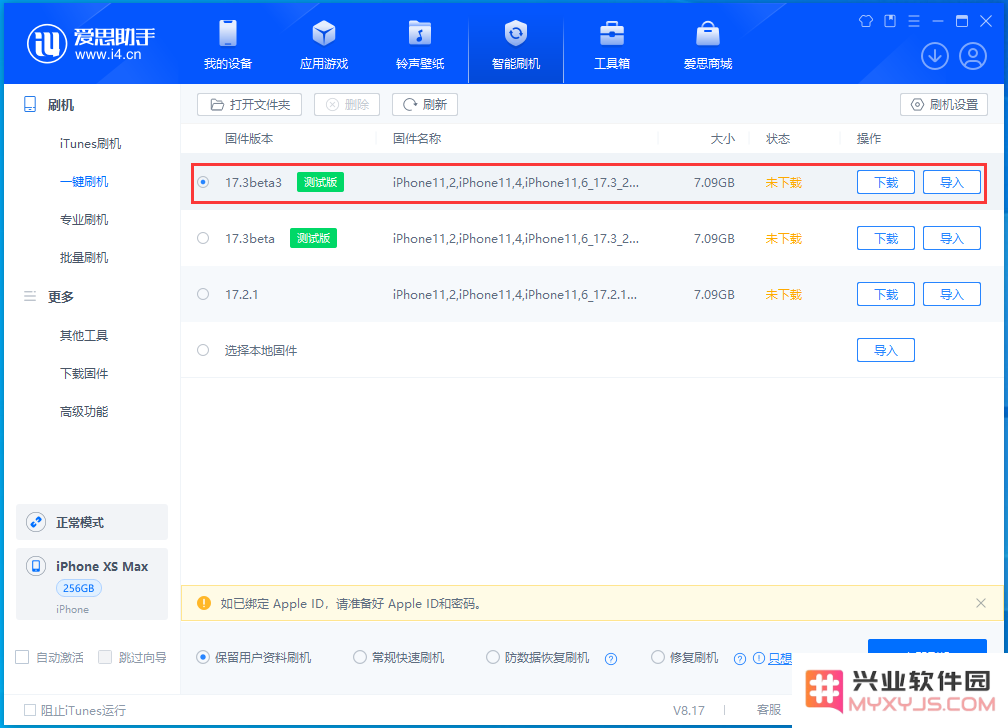1008x728 pixels.
Task: Open 刷机设置 settings
Action: 944,104
